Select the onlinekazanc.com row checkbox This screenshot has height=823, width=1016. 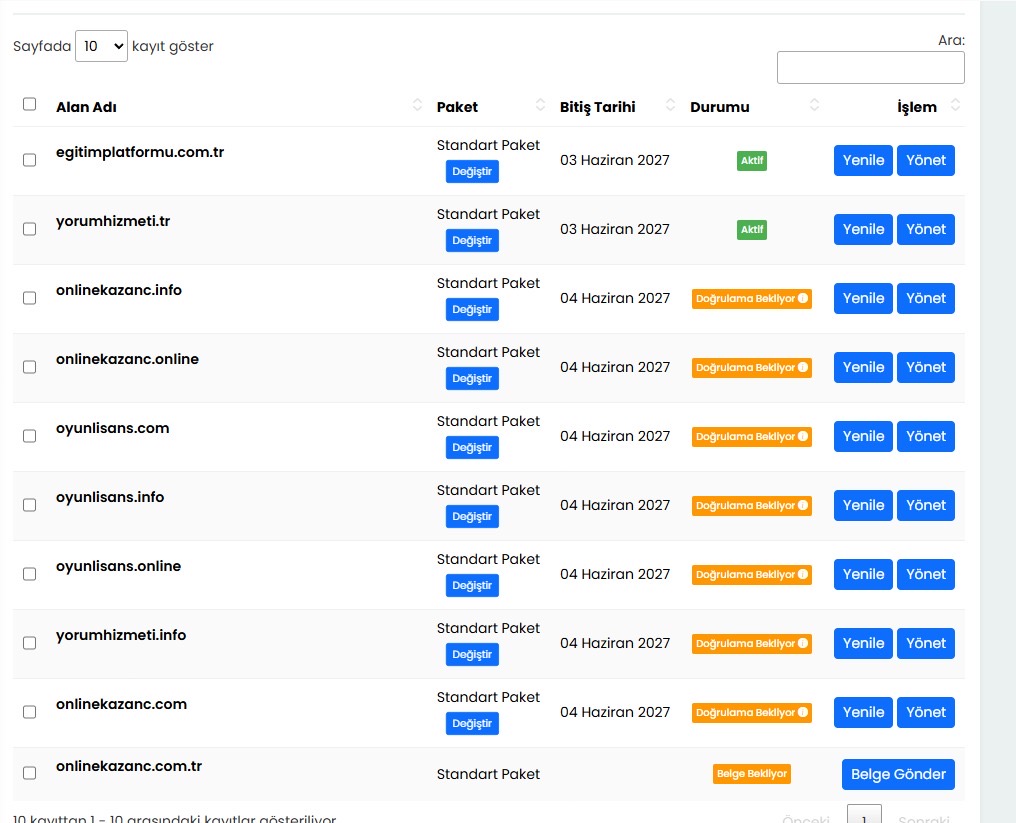pyautogui.click(x=29, y=712)
